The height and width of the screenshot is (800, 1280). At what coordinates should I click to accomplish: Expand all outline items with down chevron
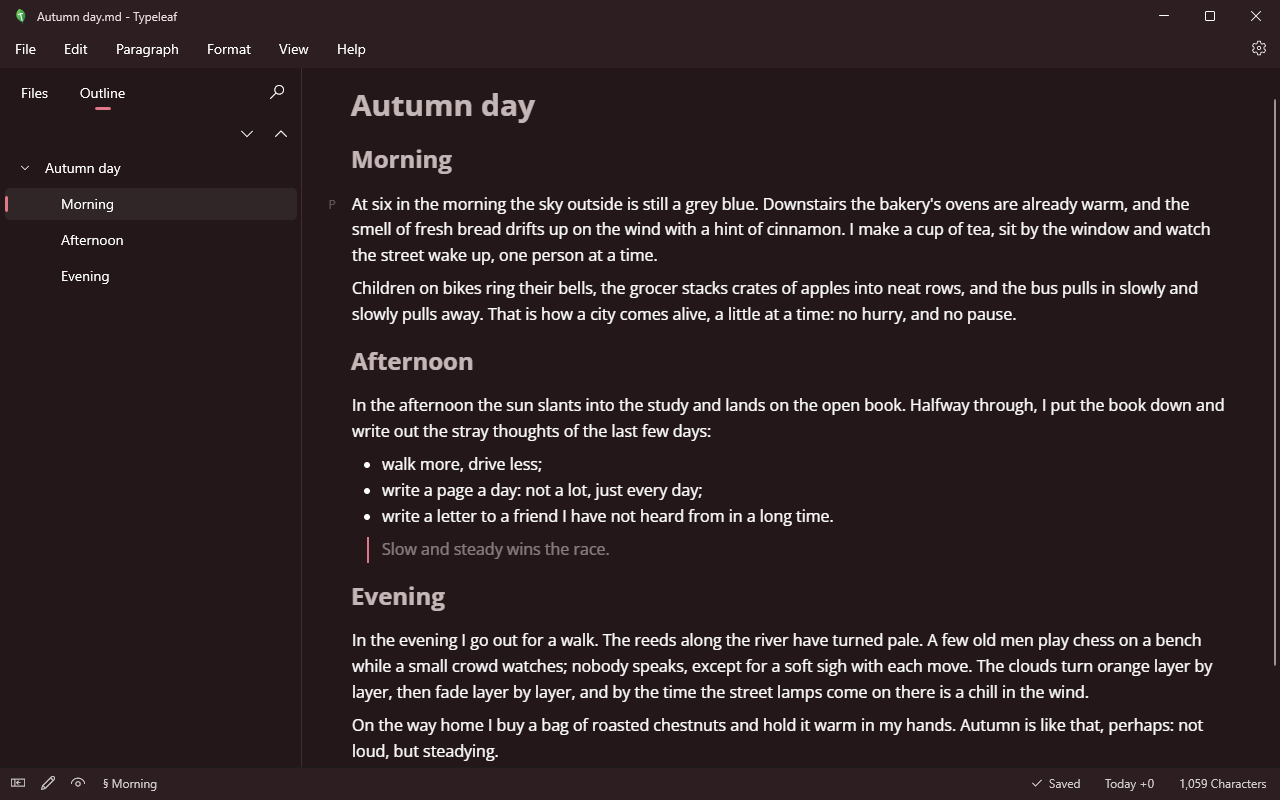[247, 133]
